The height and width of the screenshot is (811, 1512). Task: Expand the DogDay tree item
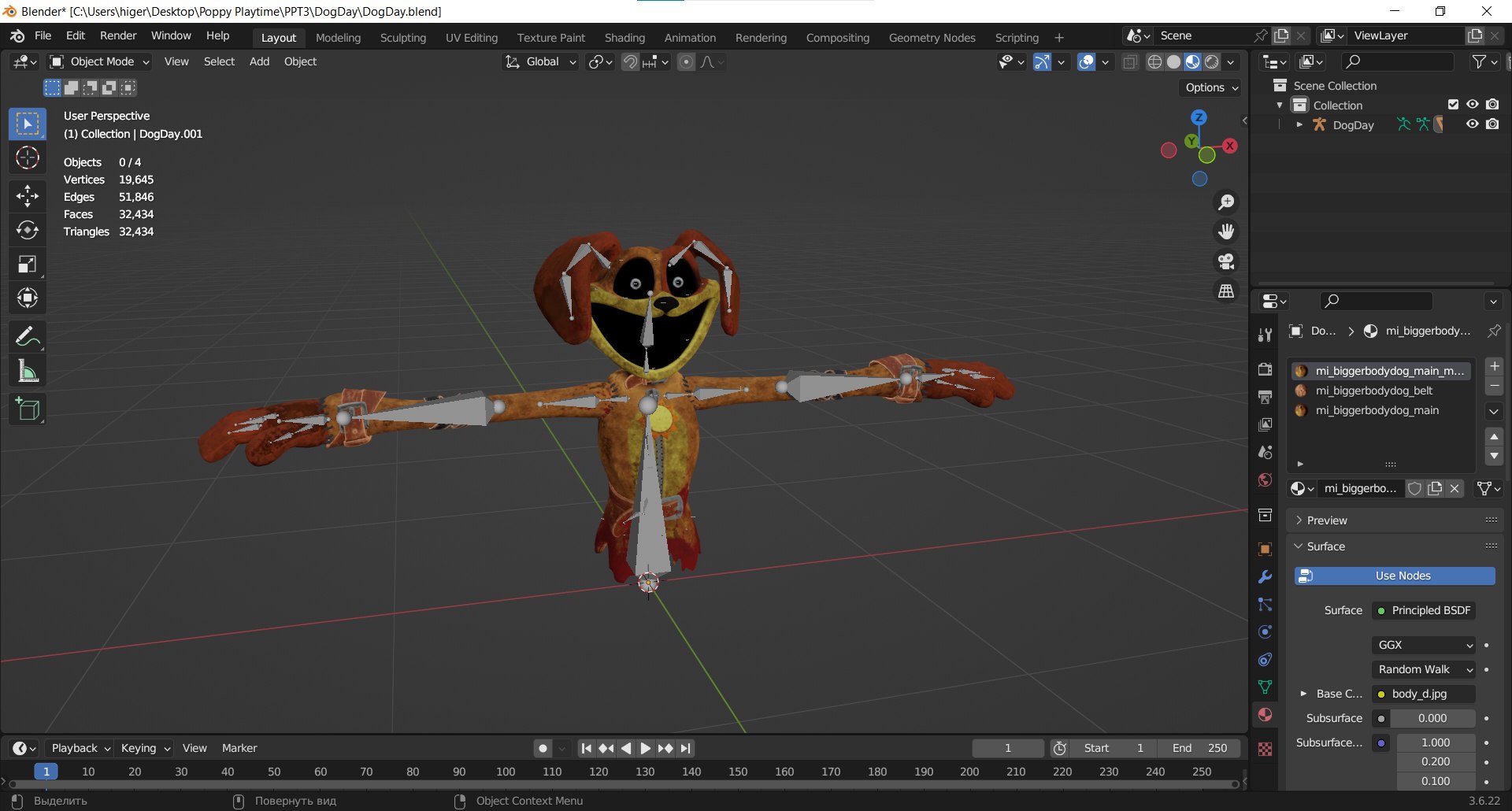1299,124
